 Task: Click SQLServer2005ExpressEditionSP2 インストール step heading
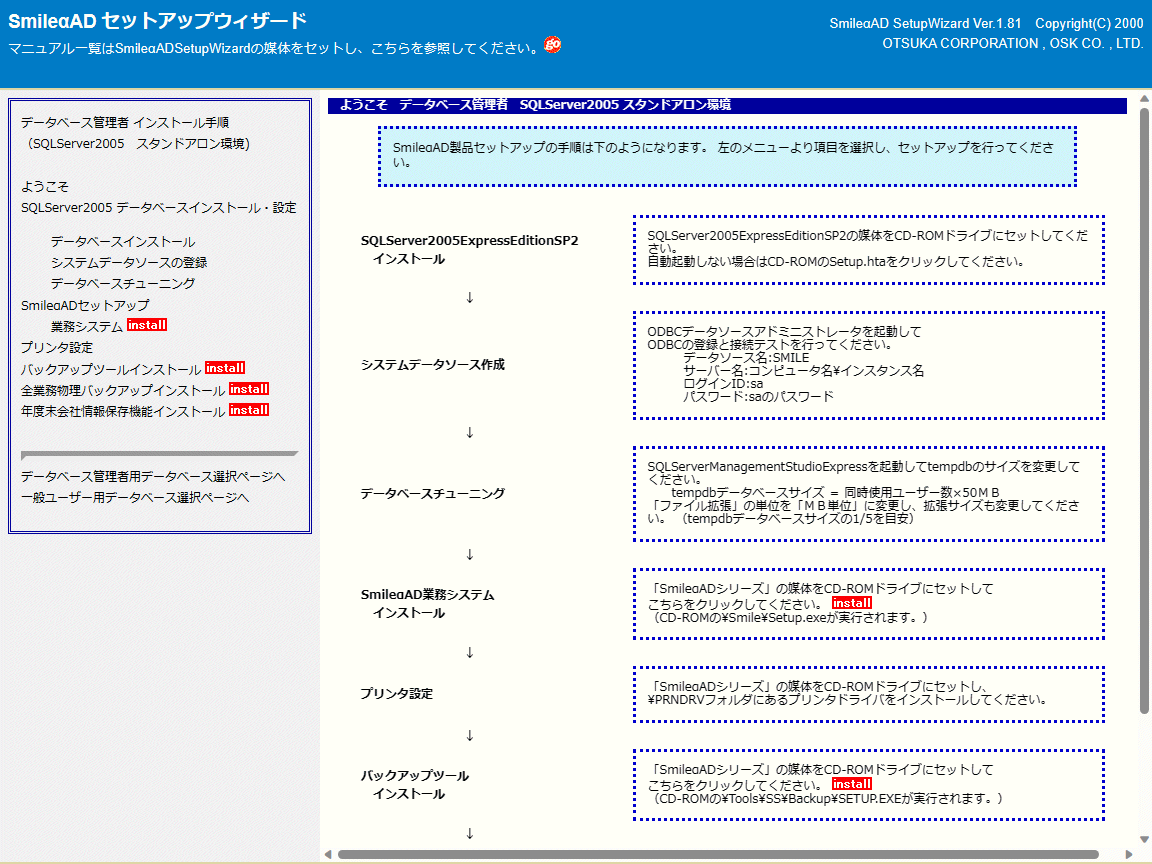point(469,250)
